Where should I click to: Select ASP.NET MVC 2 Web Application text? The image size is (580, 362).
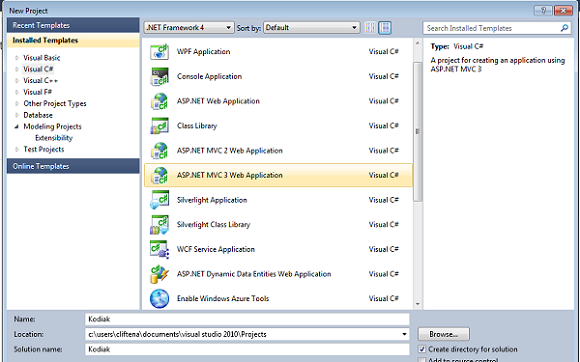point(230,150)
